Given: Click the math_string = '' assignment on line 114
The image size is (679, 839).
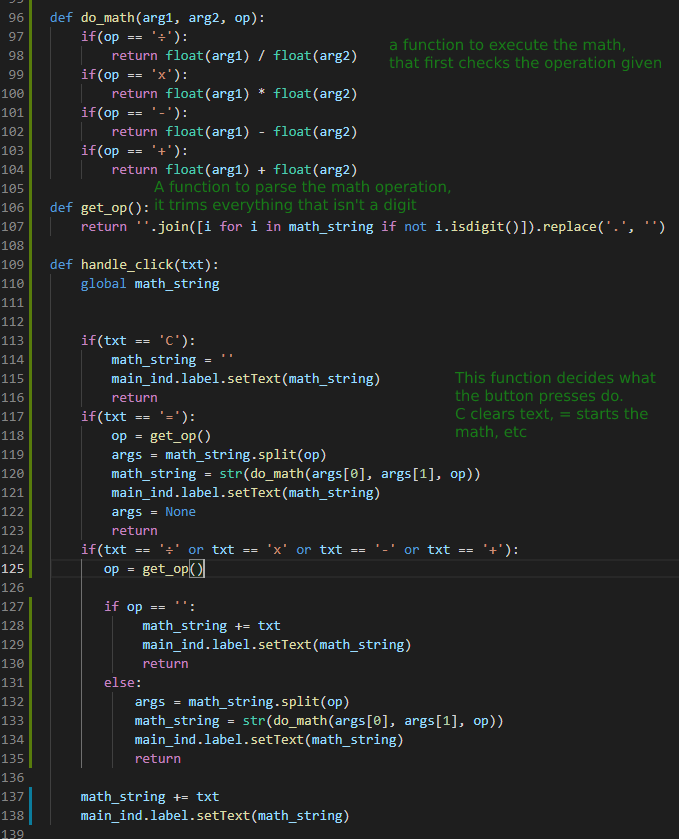Looking at the screenshot, I should click(x=172, y=360).
